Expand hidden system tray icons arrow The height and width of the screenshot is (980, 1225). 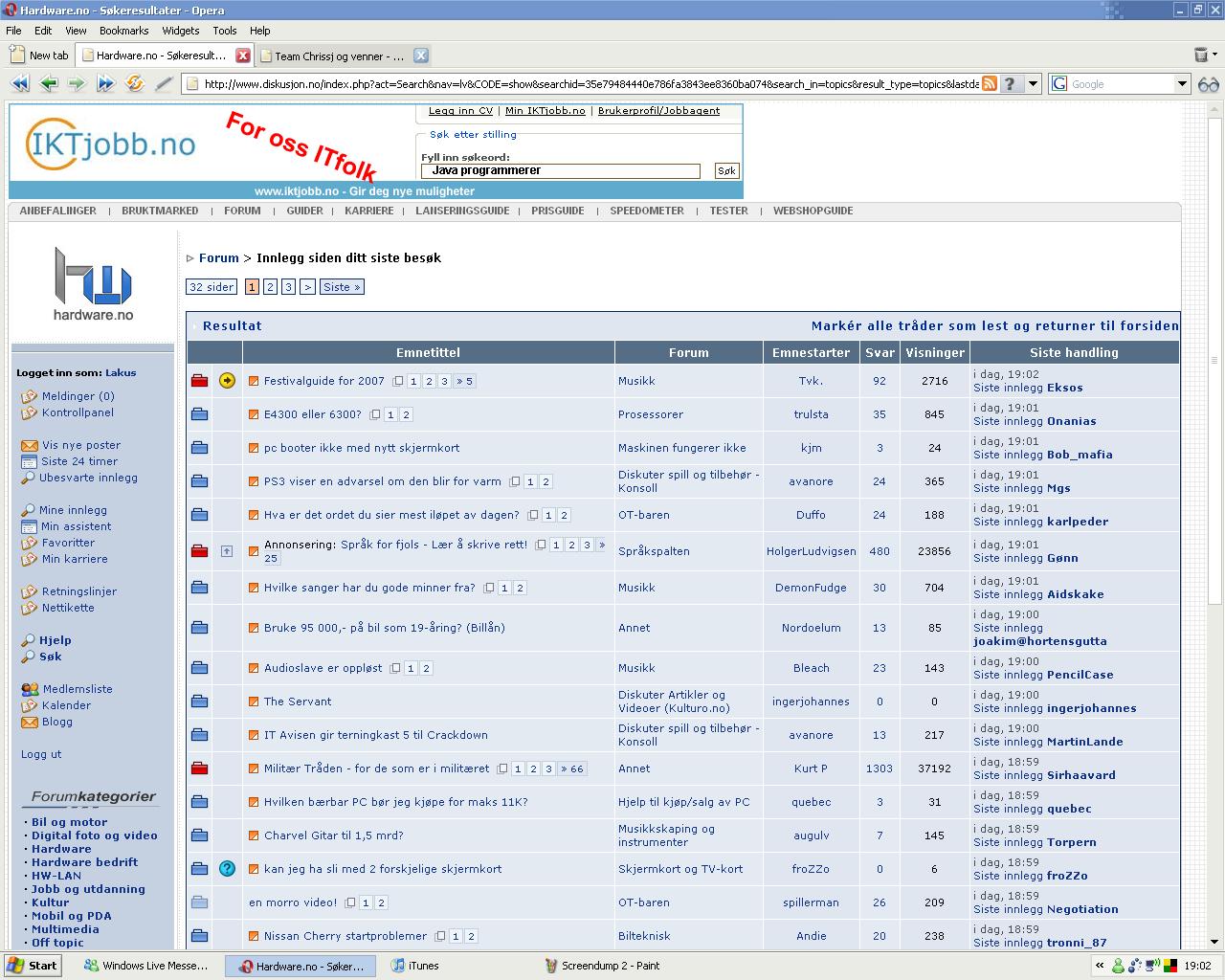click(x=1100, y=966)
